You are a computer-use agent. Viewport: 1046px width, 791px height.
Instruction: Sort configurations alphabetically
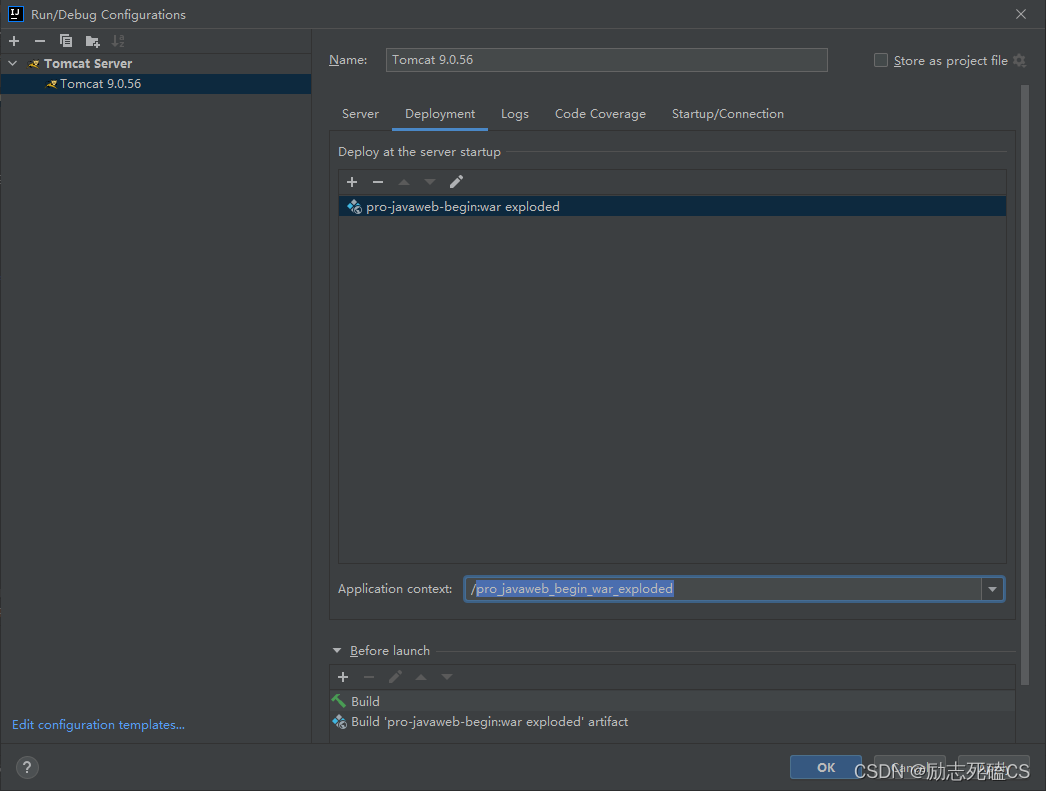(x=118, y=41)
